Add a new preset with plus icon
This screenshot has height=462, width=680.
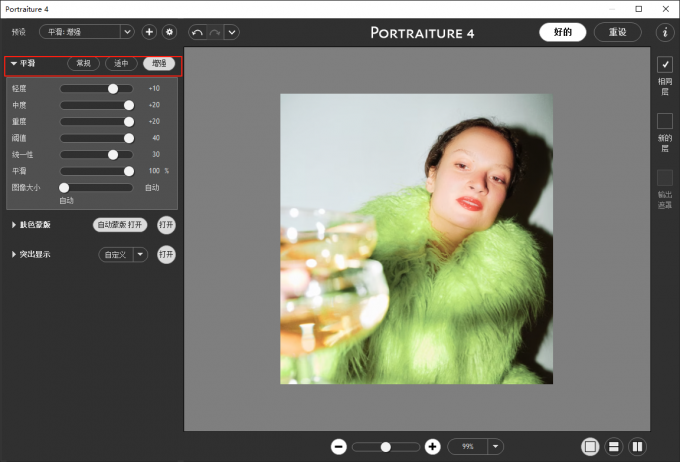tap(149, 32)
